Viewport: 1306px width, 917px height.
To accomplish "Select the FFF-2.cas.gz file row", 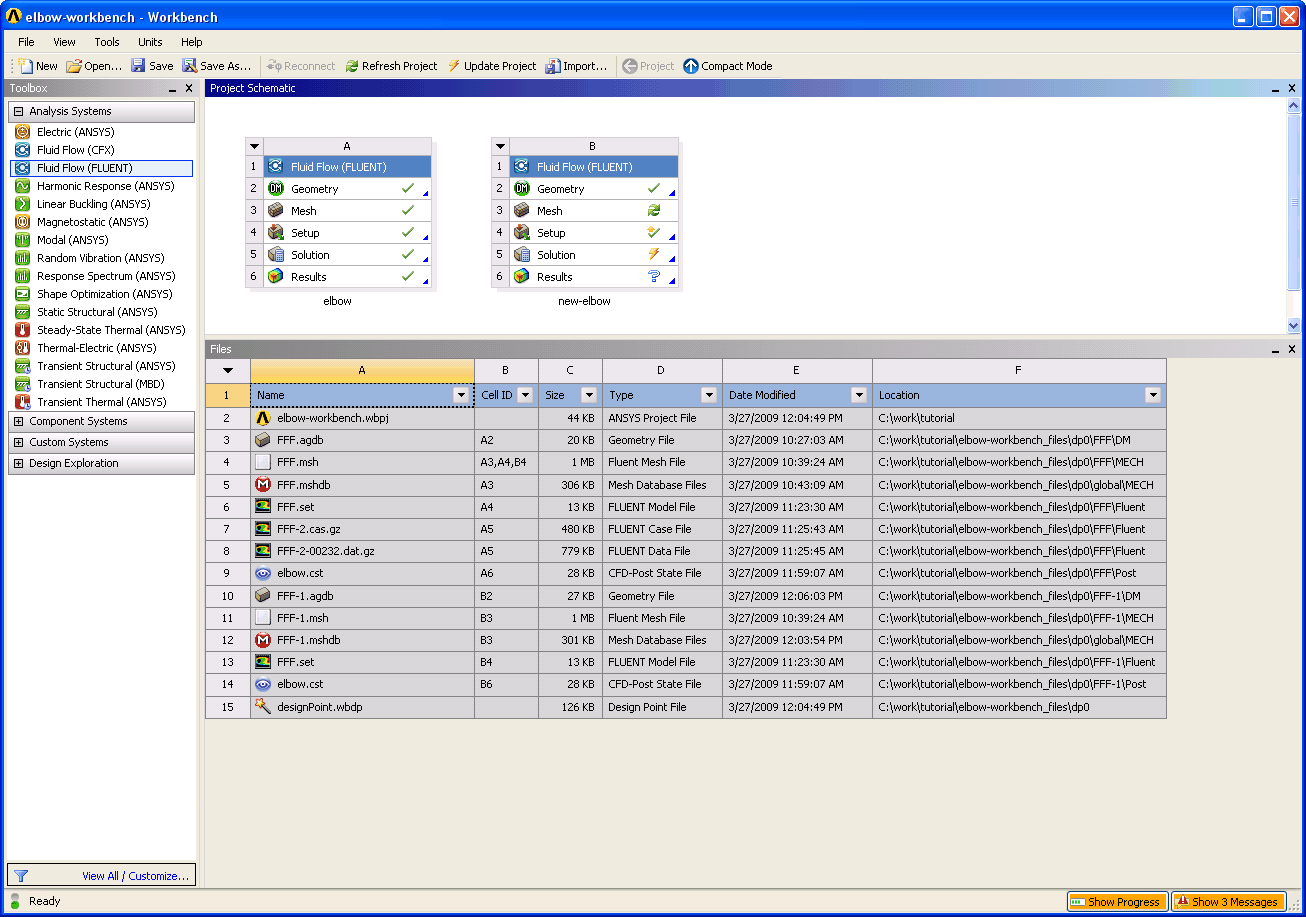I will click(x=686, y=529).
